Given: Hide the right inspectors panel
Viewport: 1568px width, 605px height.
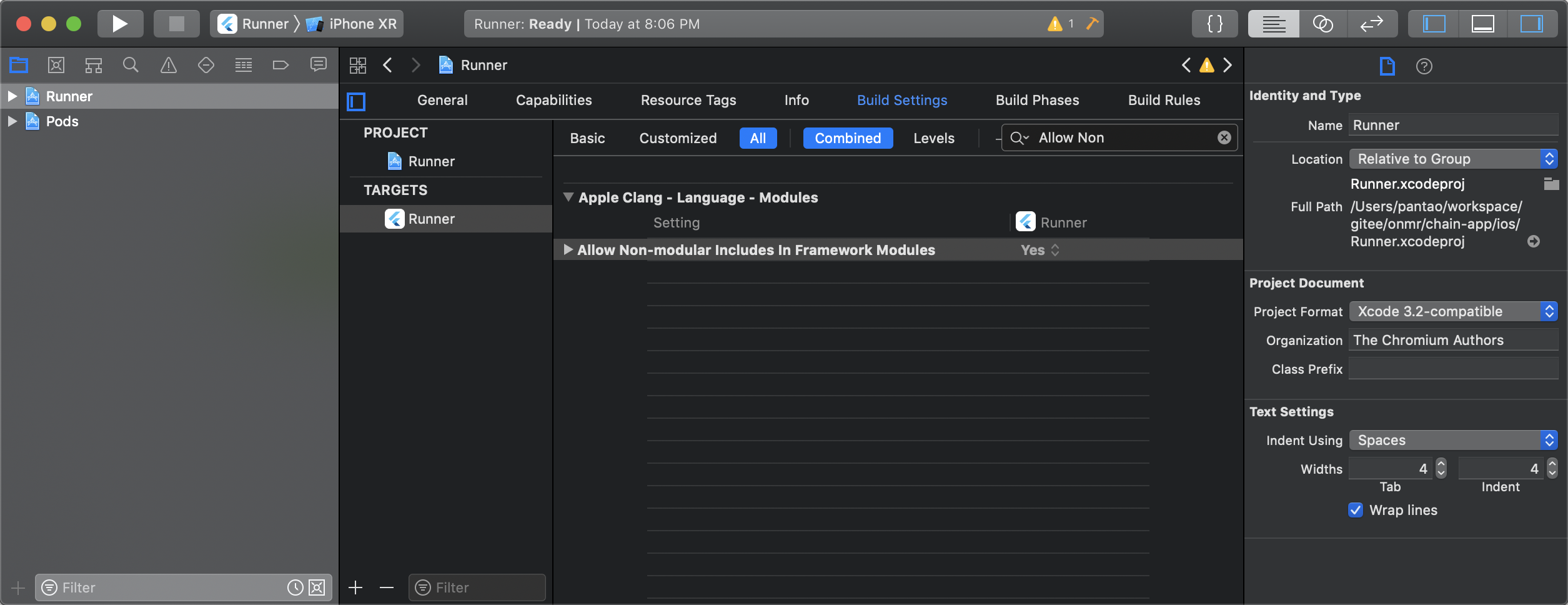Looking at the screenshot, I should coord(1531,24).
